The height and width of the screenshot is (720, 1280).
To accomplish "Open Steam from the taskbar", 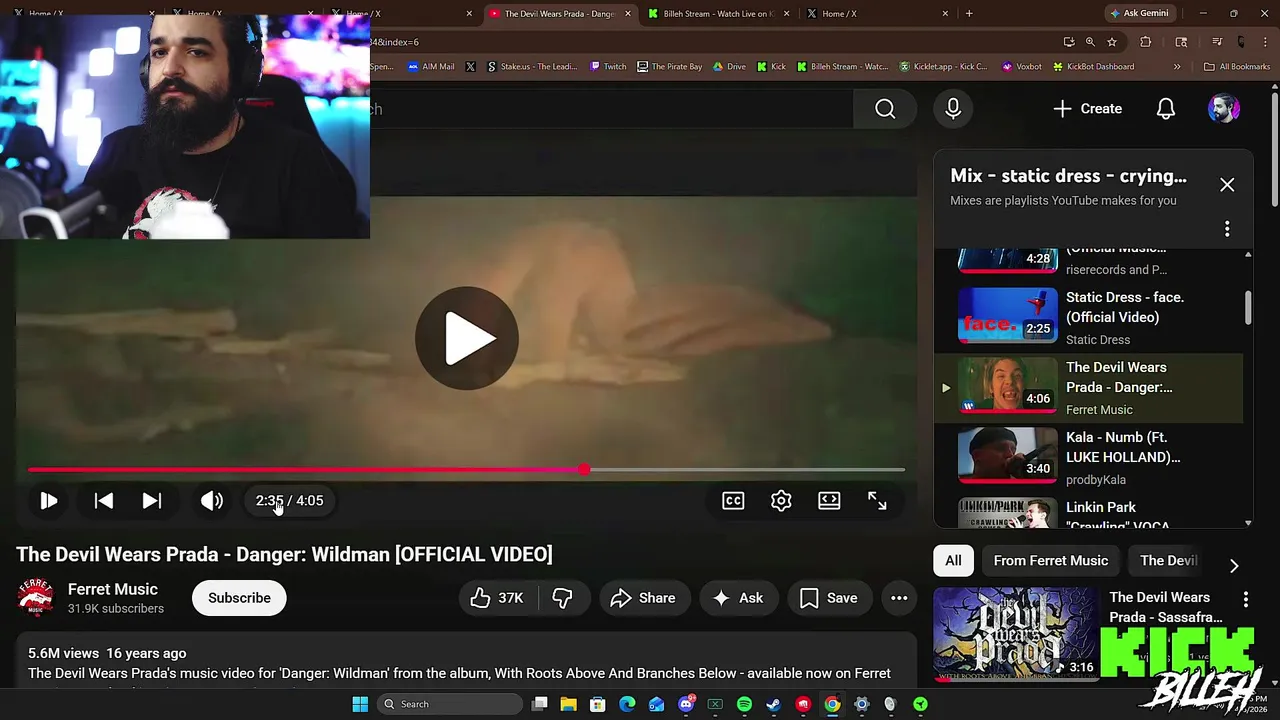I will (x=773, y=704).
